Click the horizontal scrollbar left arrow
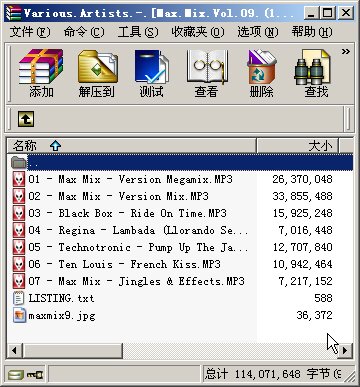 15,351
